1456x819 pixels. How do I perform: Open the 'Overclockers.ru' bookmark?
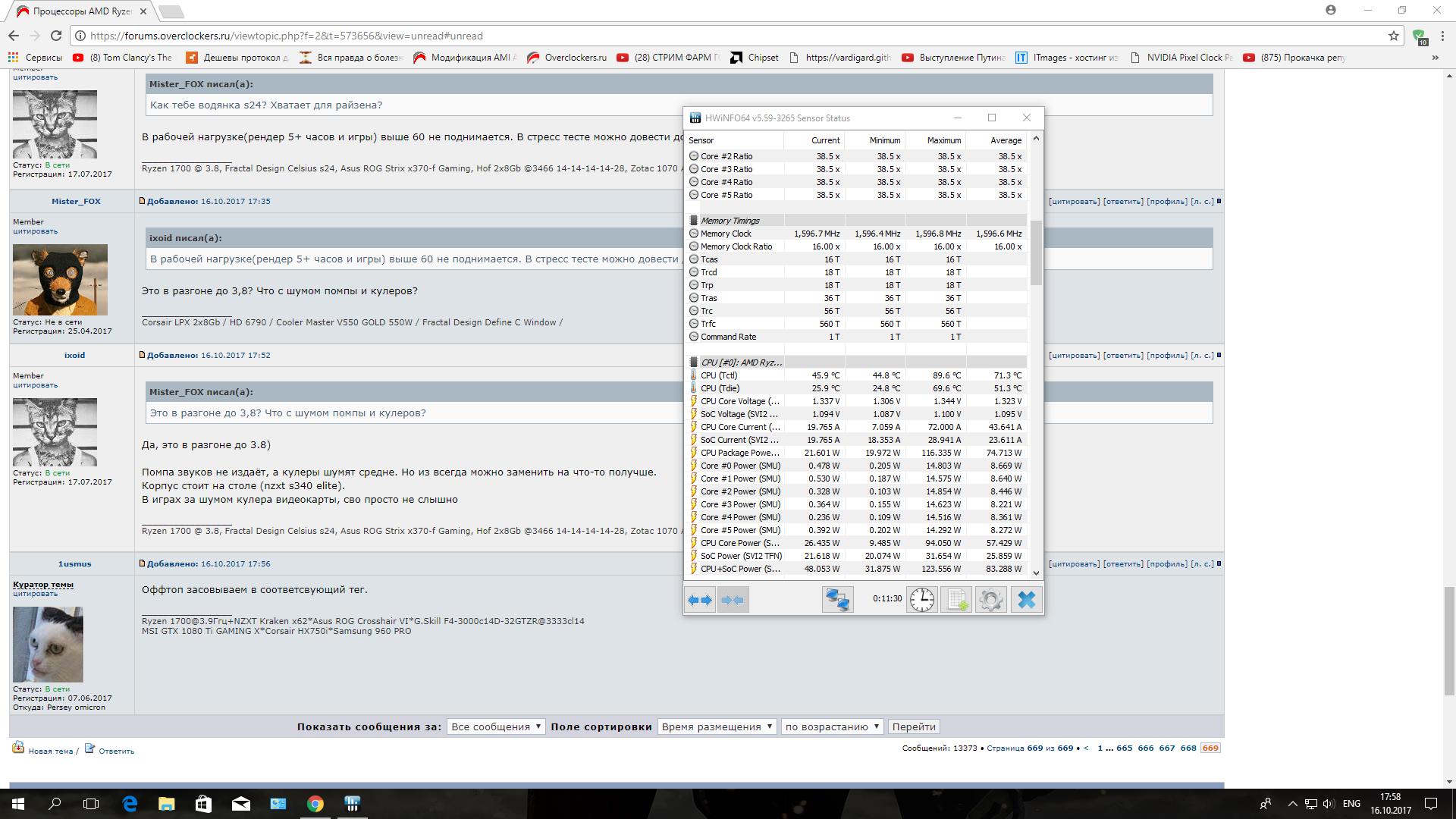[x=567, y=58]
